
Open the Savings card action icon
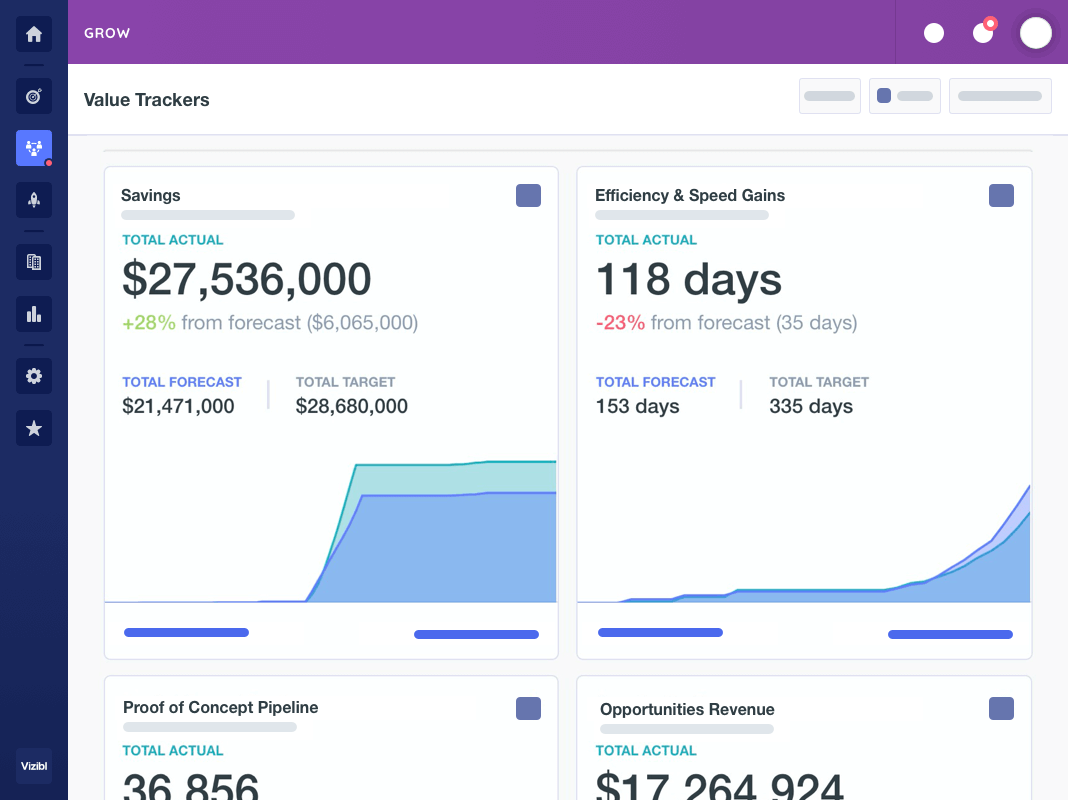pos(528,195)
